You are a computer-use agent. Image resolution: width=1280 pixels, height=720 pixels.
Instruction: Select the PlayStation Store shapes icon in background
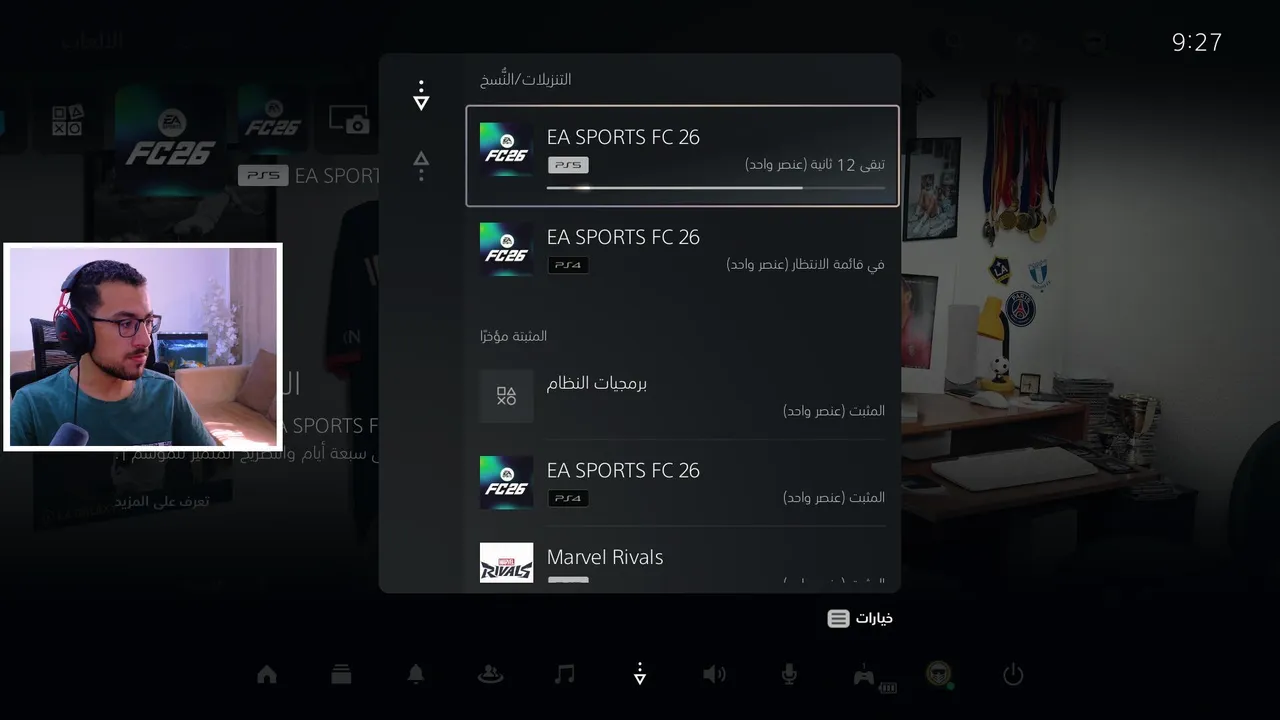pyautogui.click(x=68, y=120)
